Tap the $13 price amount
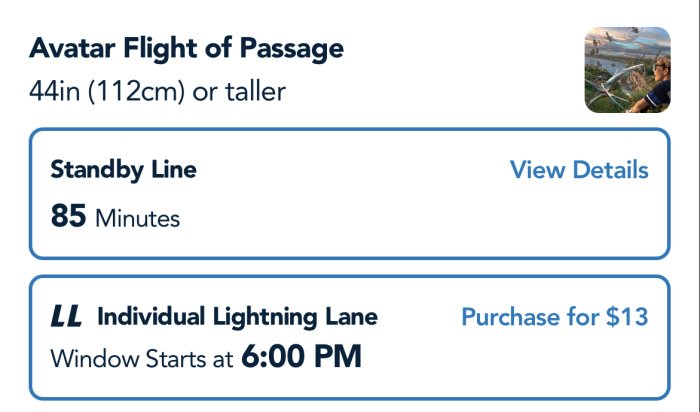700x412 pixels. pyautogui.click(x=627, y=316)
